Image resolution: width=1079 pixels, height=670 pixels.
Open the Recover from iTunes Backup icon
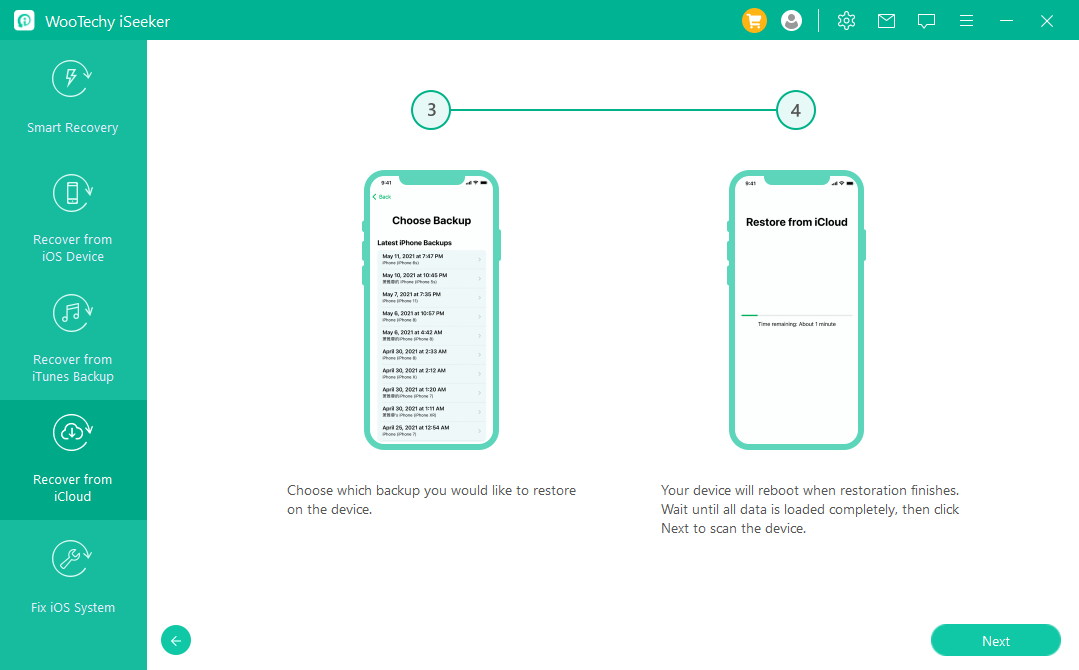pyautogui.click(x=73, y=312)
